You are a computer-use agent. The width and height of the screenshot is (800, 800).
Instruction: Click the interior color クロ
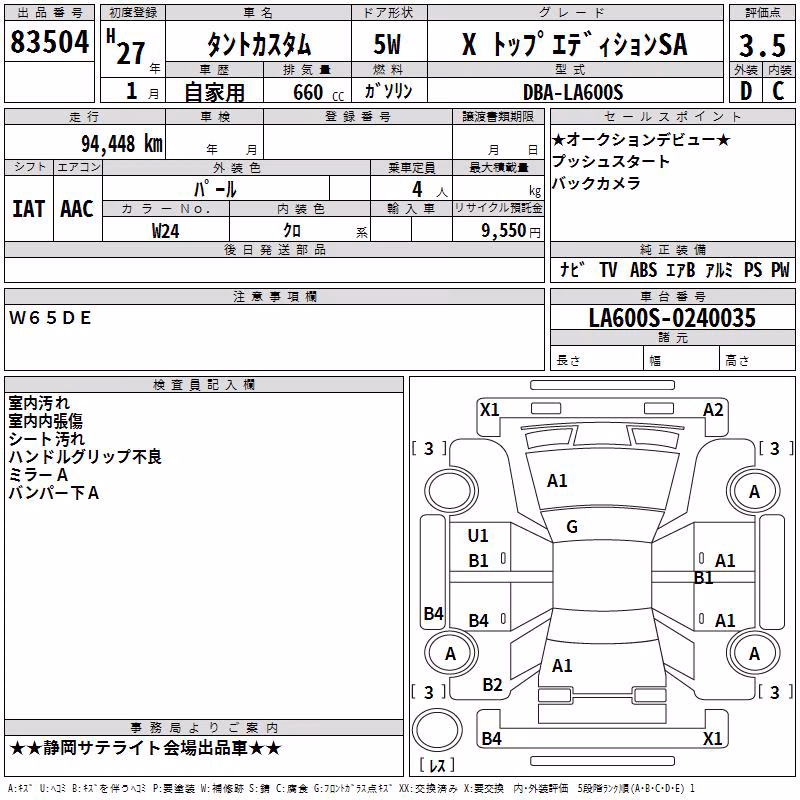point(292,231)
